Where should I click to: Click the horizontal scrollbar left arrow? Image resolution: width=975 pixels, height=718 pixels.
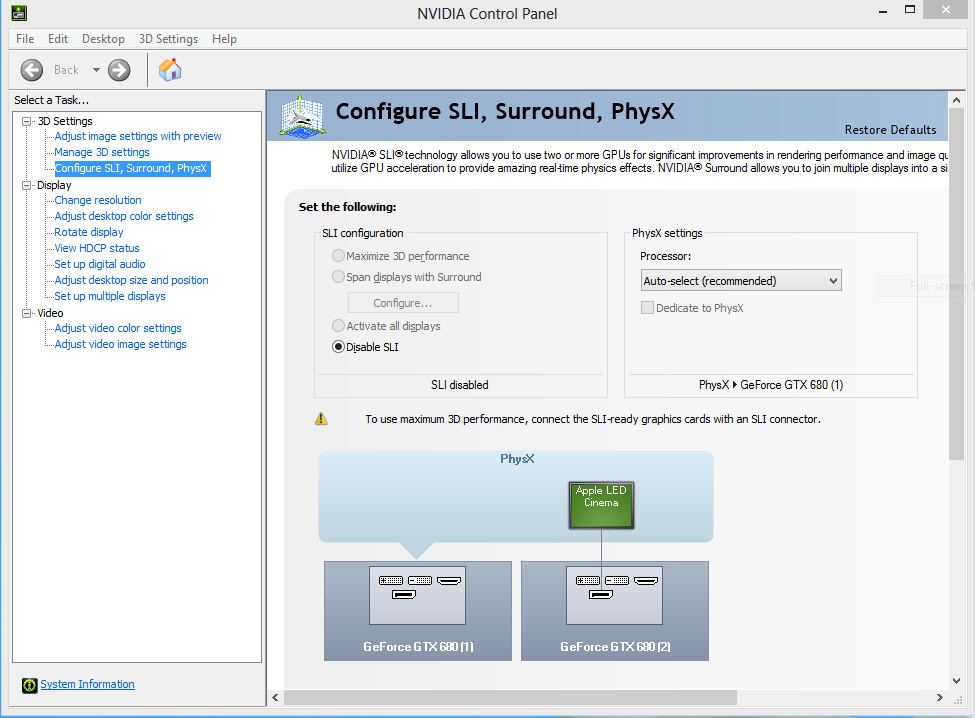[275, 697]
